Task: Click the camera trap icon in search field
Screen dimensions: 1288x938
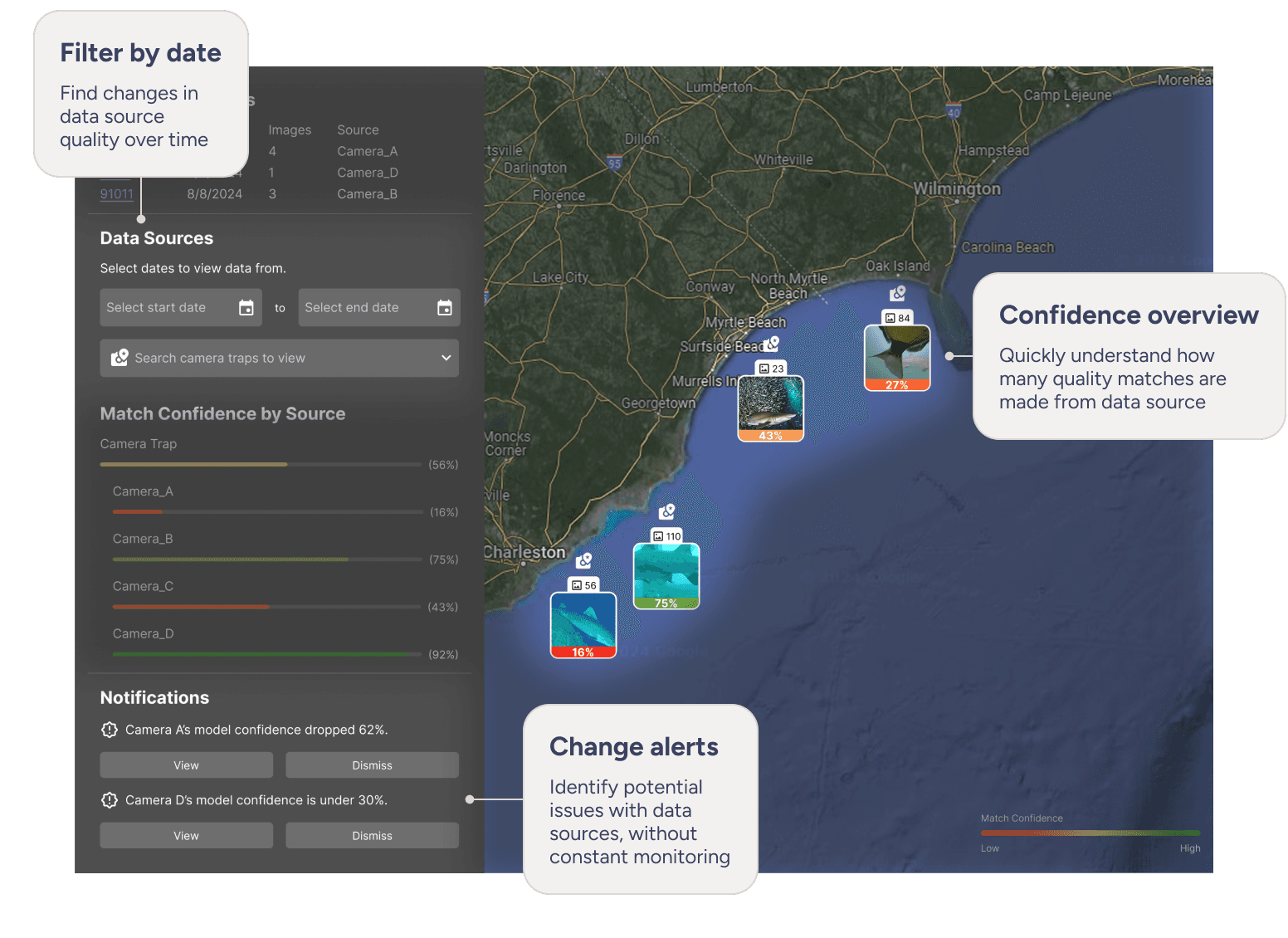Action: 120,358
